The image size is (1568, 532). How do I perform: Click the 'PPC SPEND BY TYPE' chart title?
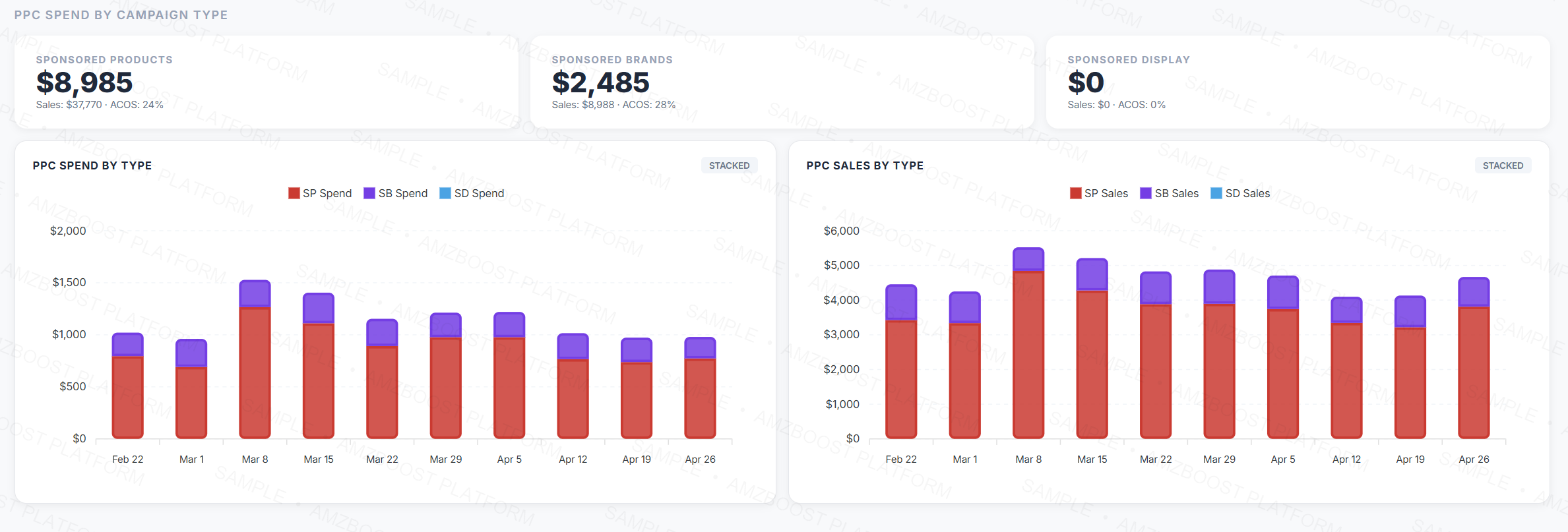(92, 165)
